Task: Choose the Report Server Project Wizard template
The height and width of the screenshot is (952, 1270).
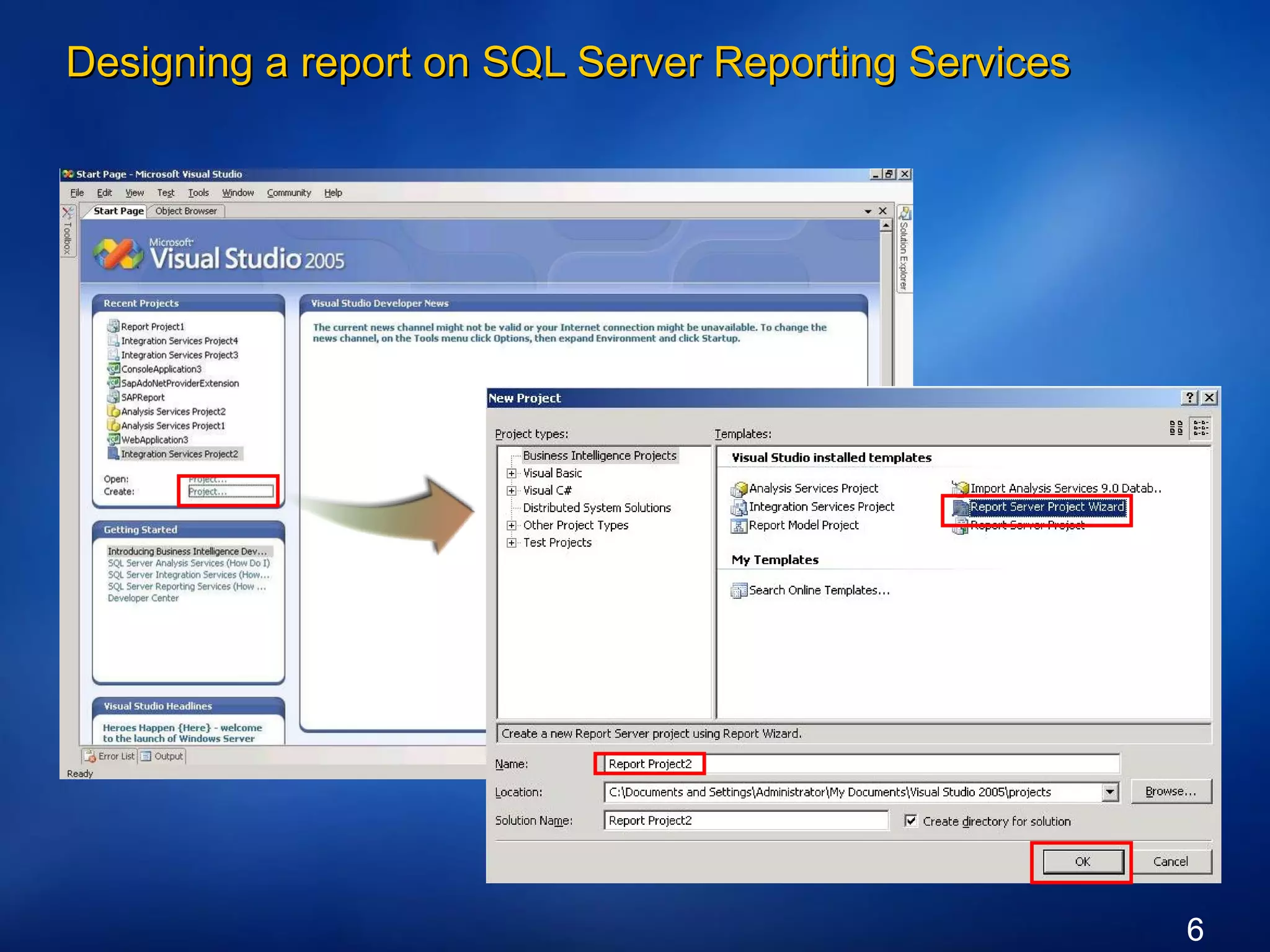Action: (1046, 507)
